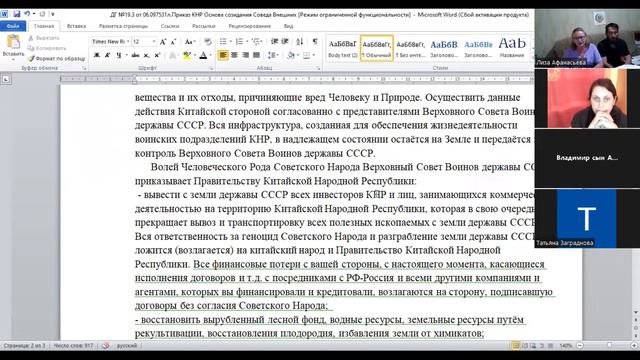This screenshot has height=360, width=640.
Task: Click the Вырезать button
Action: (x=44, y=38)
